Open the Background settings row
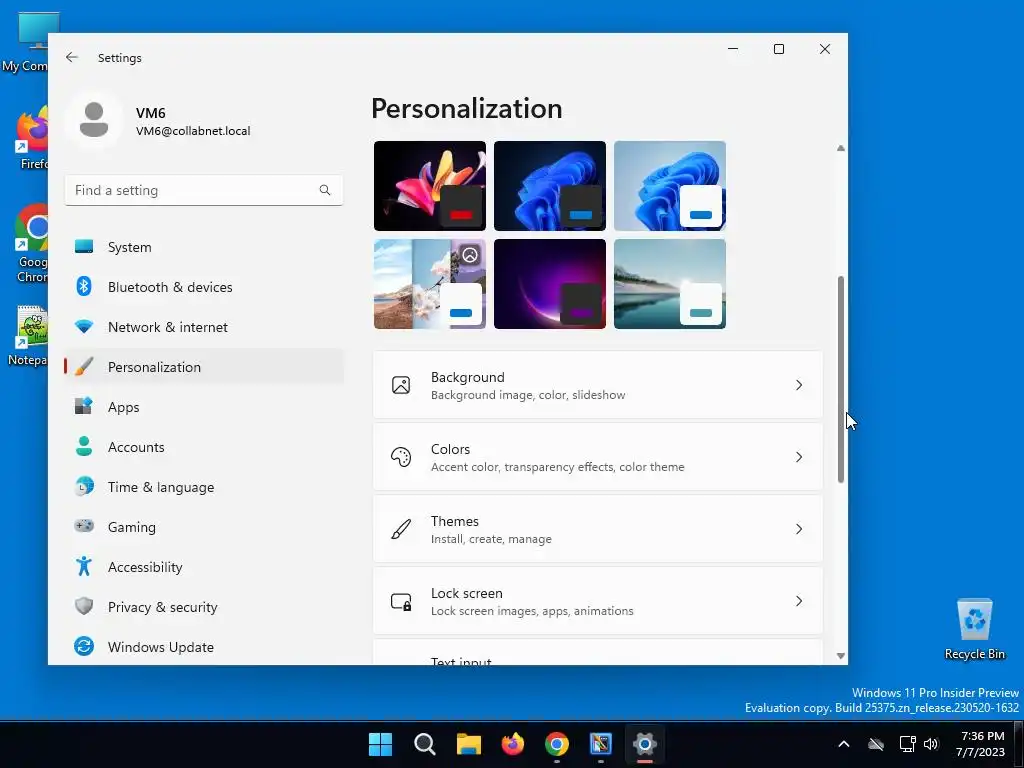This screenshot has width=1024, height=768. [598, 385]
